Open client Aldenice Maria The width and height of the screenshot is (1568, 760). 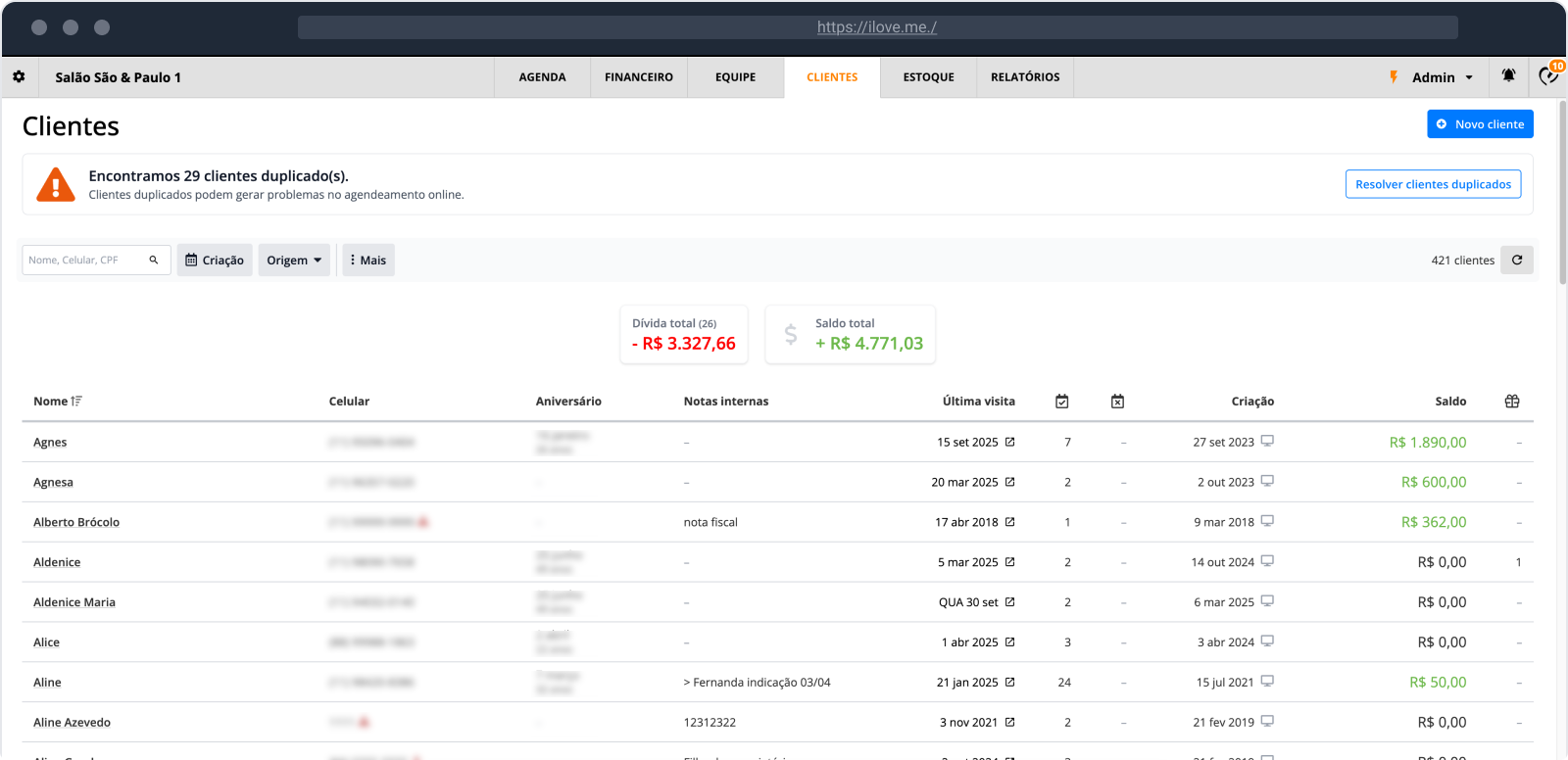coord(74,603)
